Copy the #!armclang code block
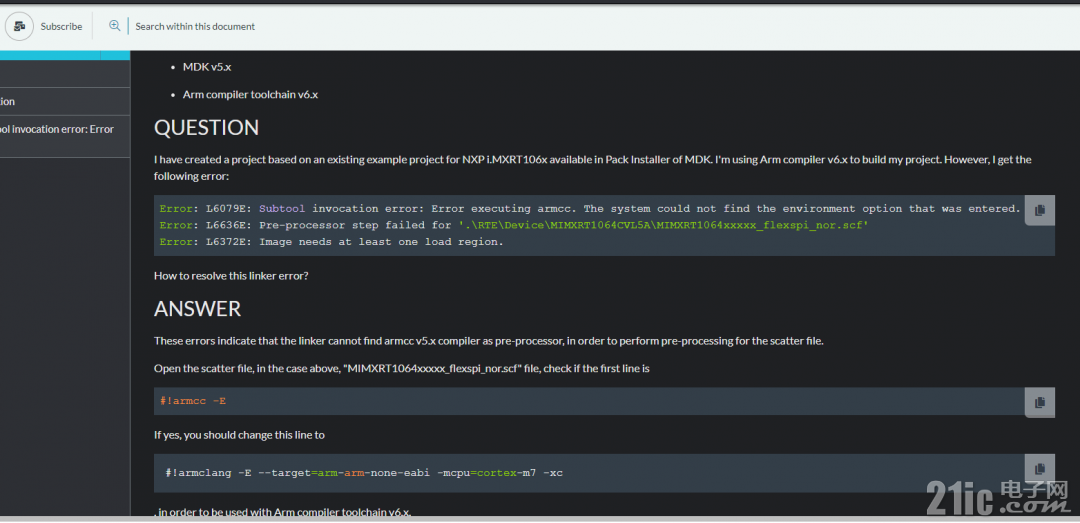 1039,469
